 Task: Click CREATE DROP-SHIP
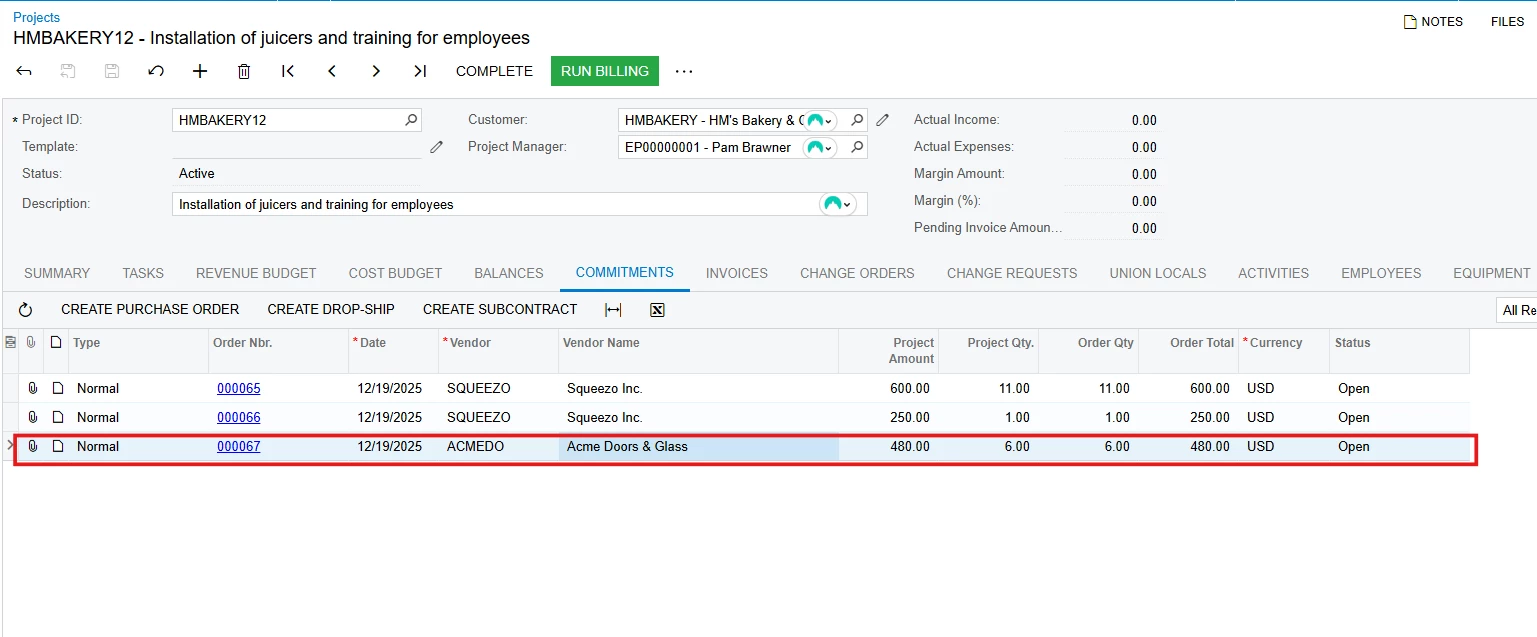(331, 310)
